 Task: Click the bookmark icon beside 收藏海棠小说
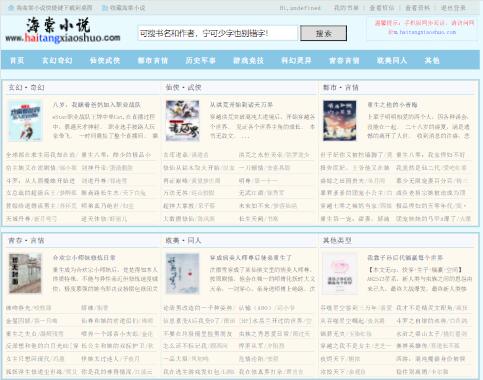coord(105,8)
